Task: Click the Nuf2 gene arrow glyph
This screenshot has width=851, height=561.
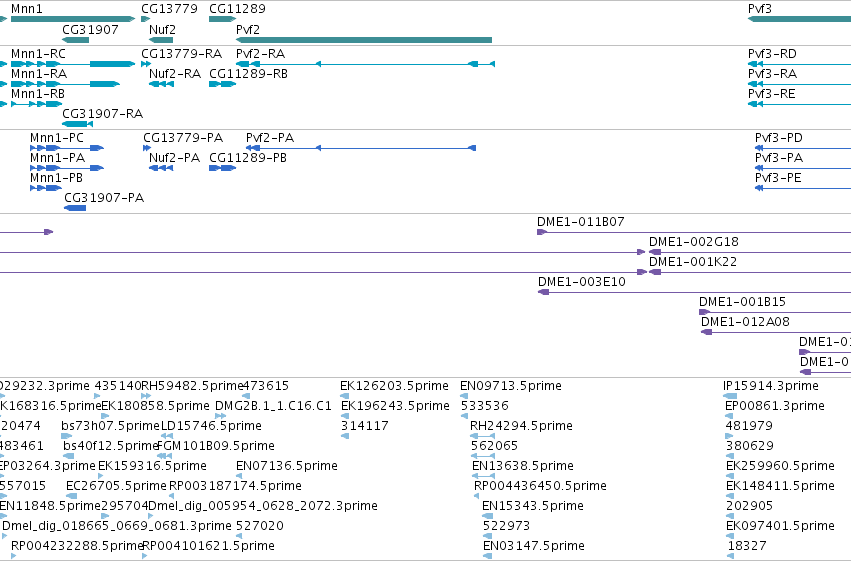Action: tap(161, 40)
